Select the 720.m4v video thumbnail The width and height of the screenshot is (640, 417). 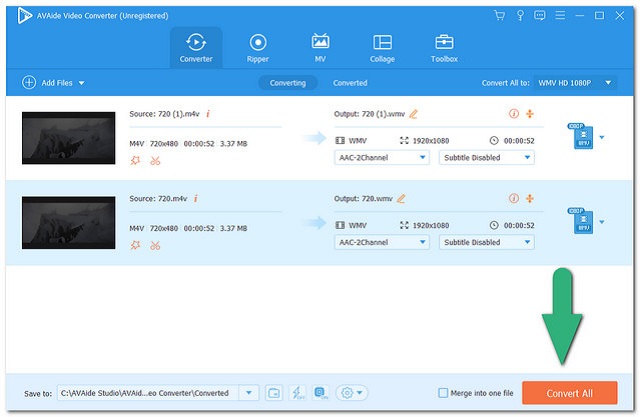pos(69,223)
